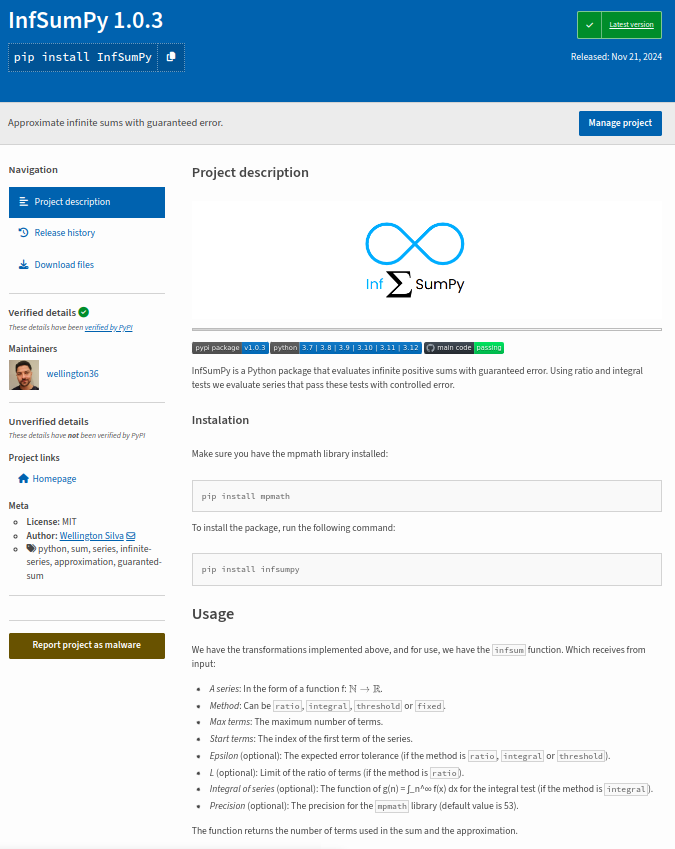This screenshot has height=849, width=675.
Task: Copy the pip install InfSumPy command
Action: [171, 57]
